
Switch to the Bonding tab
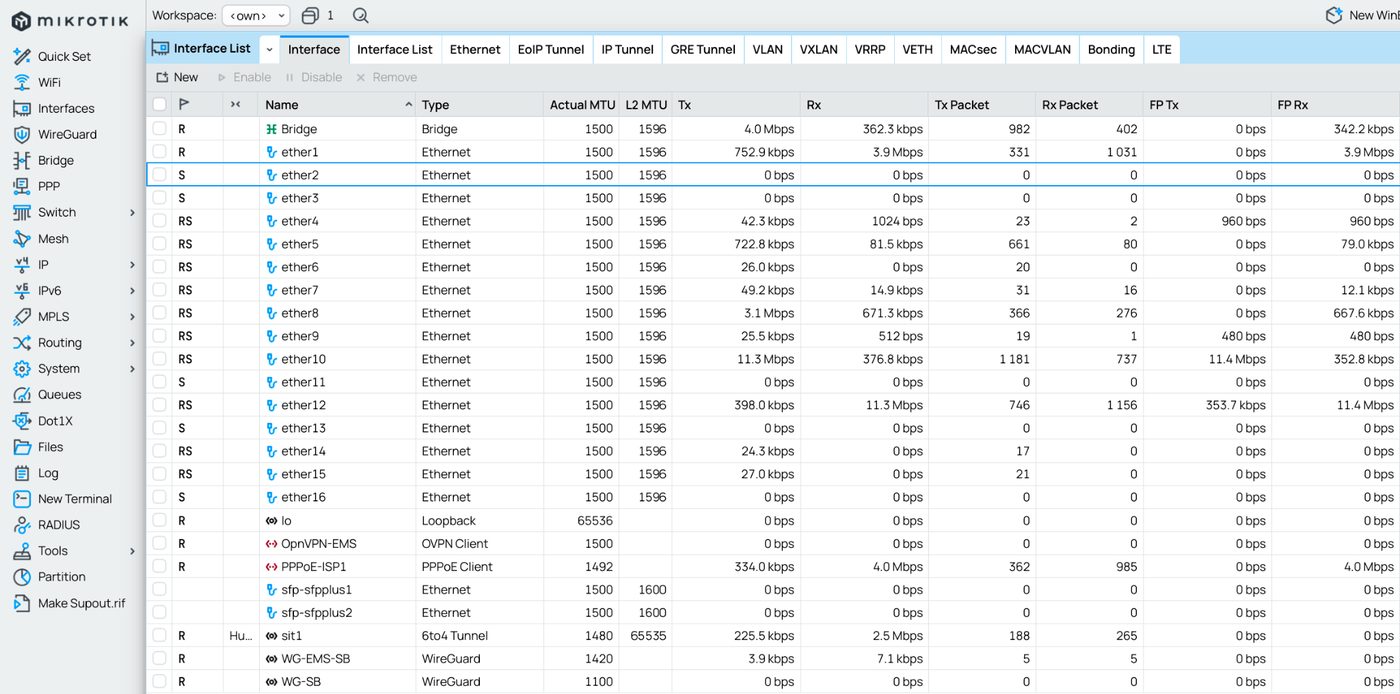(x=1111, y=49)
